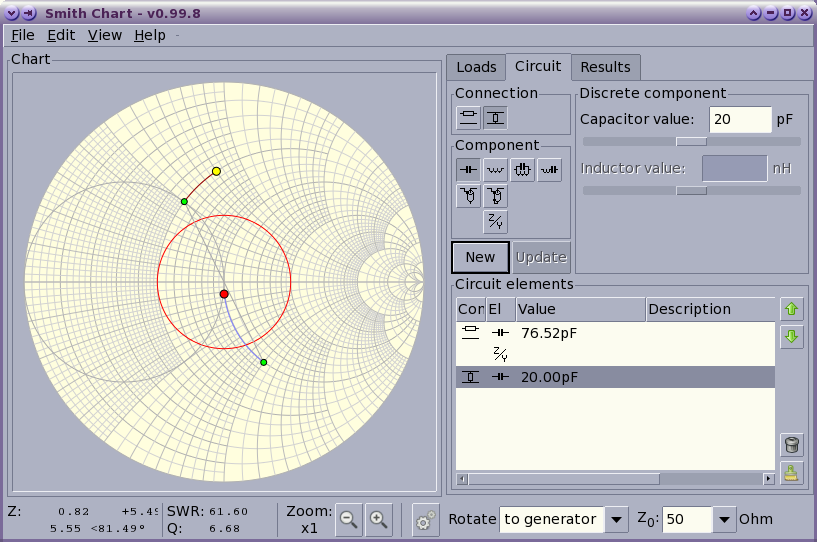Choose the Z/Y transform component button

(495, 222)
